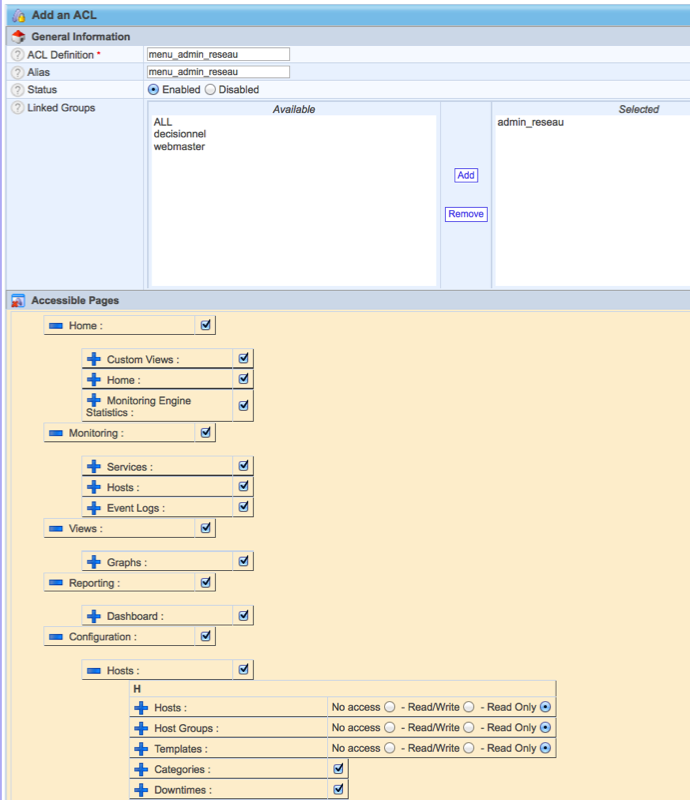The image size is (690, 800).
Task: Select admin_reseau in the Selected list
Action: [530, 122]
